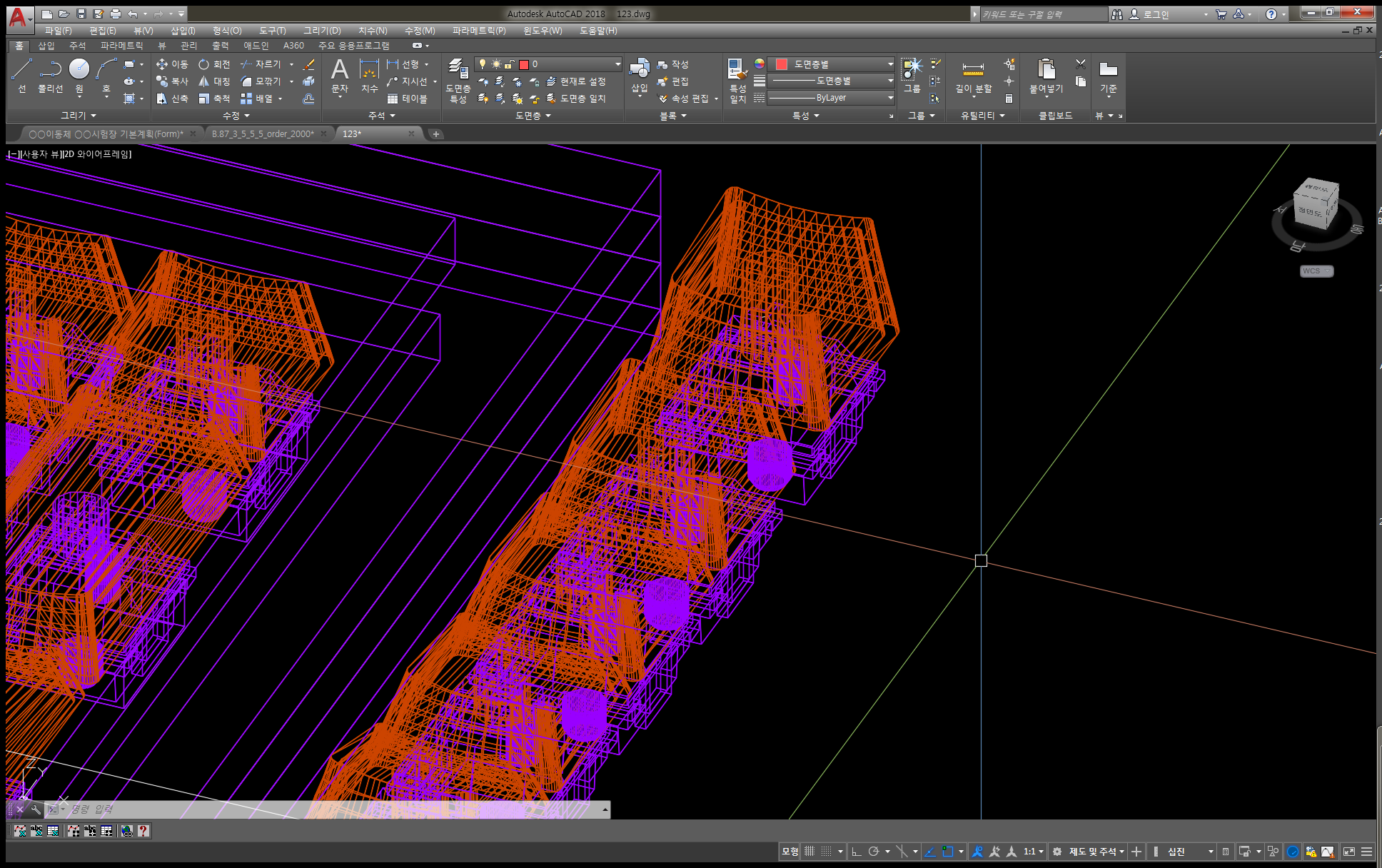Toggle snap mode in status bar
Image resolution: width=1382 pixels, height=868 pixels.
(826, 851)
